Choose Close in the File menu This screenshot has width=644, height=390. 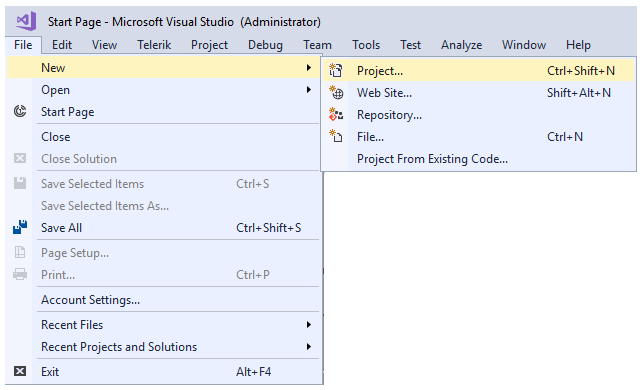(163, 137)
